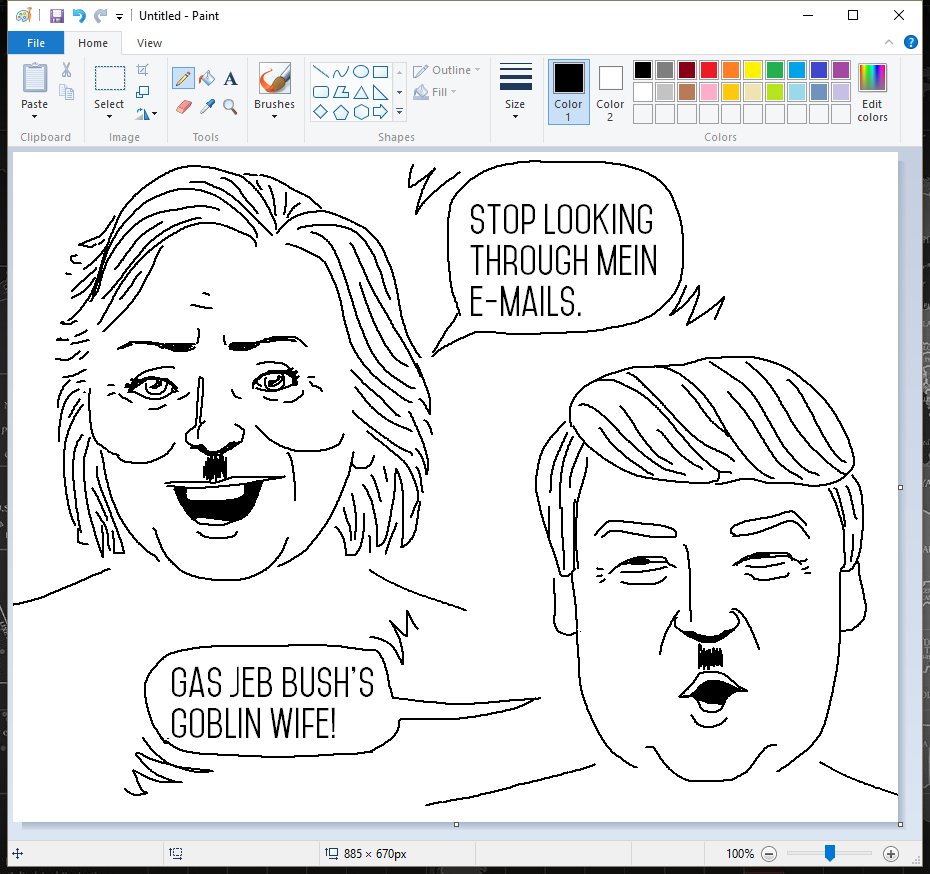Click the rectangular Select tool

pos(110,78)
